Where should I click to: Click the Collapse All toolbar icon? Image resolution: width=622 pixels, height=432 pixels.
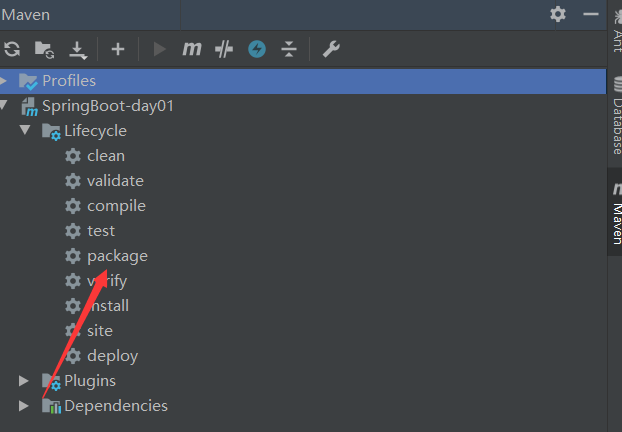289,49
